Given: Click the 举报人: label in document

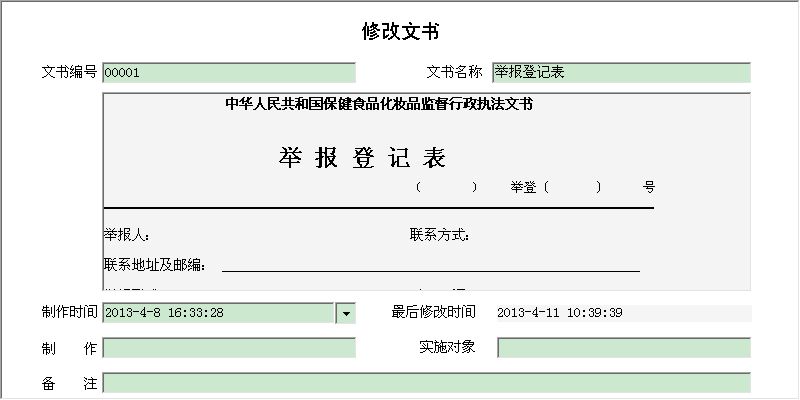Looking at the screenshot, I should click(x=127, y=235).
